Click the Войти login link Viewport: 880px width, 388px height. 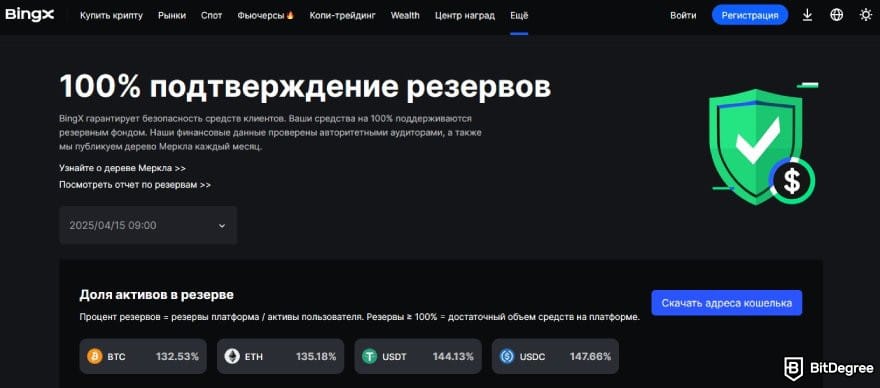pyautogui.click(x=683, y=16)
